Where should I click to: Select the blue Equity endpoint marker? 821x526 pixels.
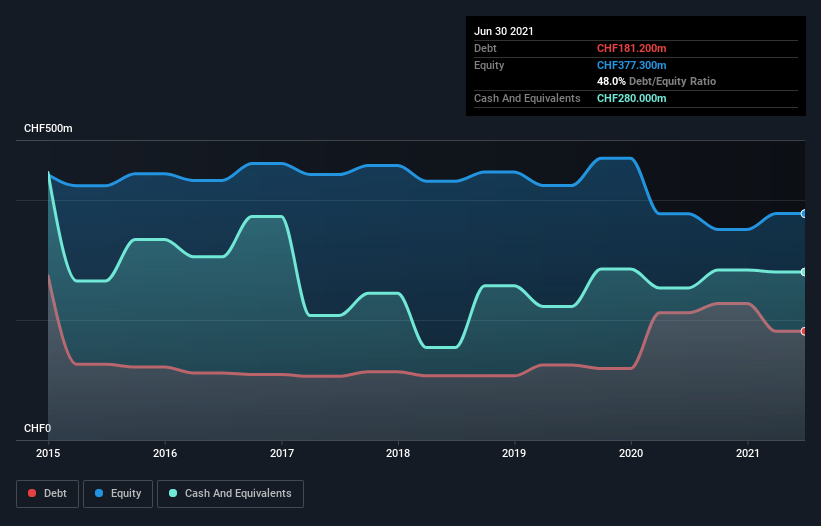[804, 214]
